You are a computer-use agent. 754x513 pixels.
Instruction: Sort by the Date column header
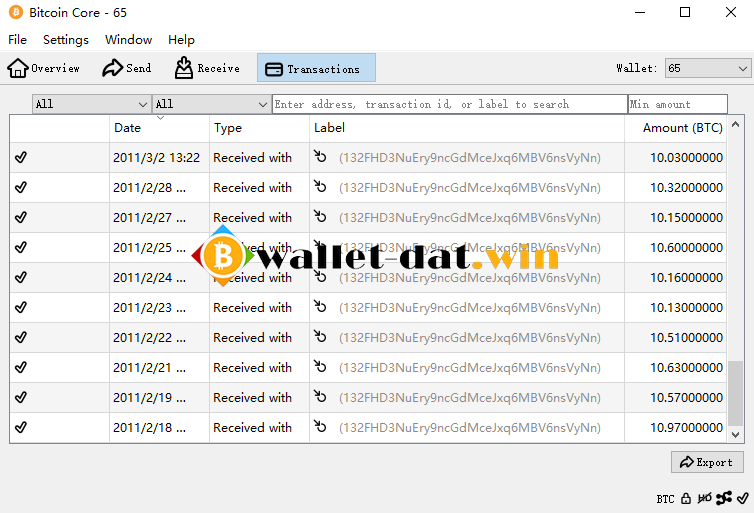click(x=160, y=128)
